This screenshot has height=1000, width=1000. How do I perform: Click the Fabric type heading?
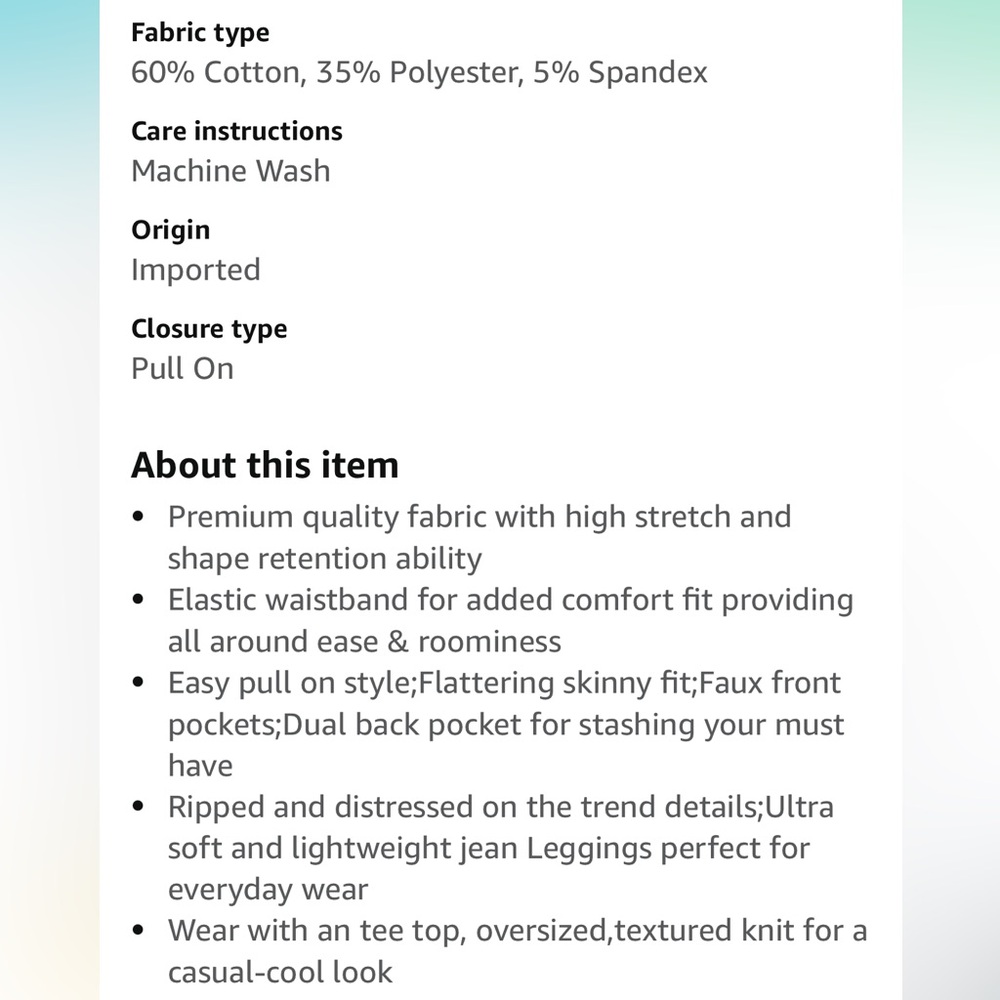tap(200, 33)
